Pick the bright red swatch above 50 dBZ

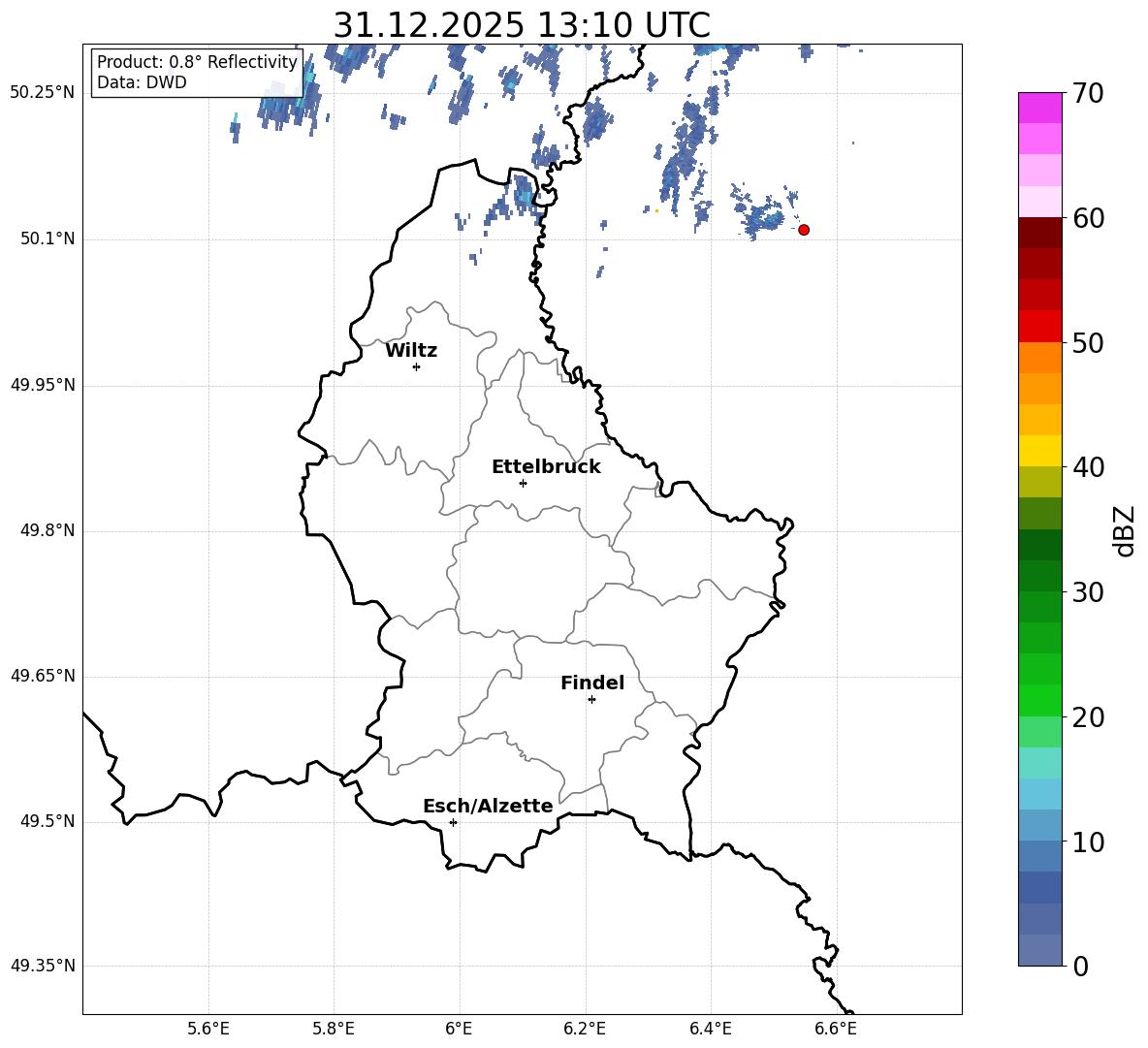[x=1040, y=327]
